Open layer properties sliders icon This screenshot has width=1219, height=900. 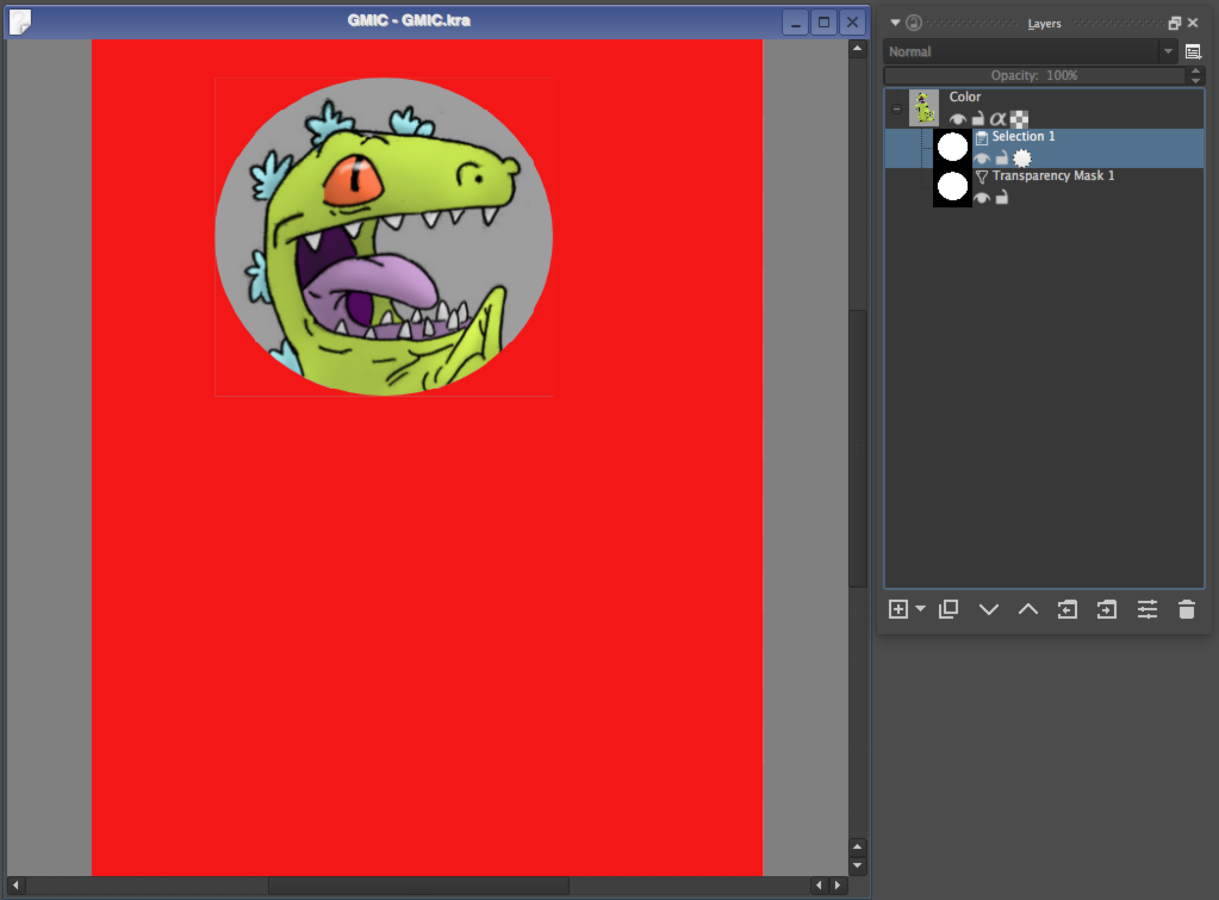click(1147, 609)
